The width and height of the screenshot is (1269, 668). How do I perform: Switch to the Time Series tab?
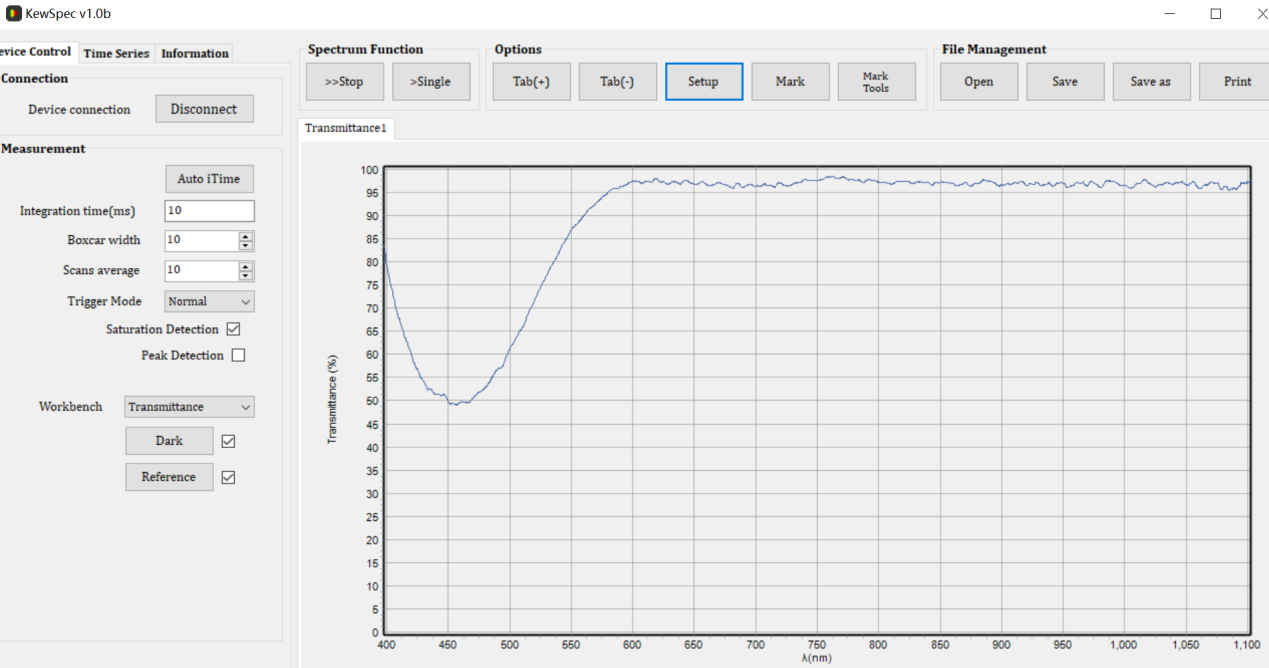pyautogui.click(x=116, y=54)
